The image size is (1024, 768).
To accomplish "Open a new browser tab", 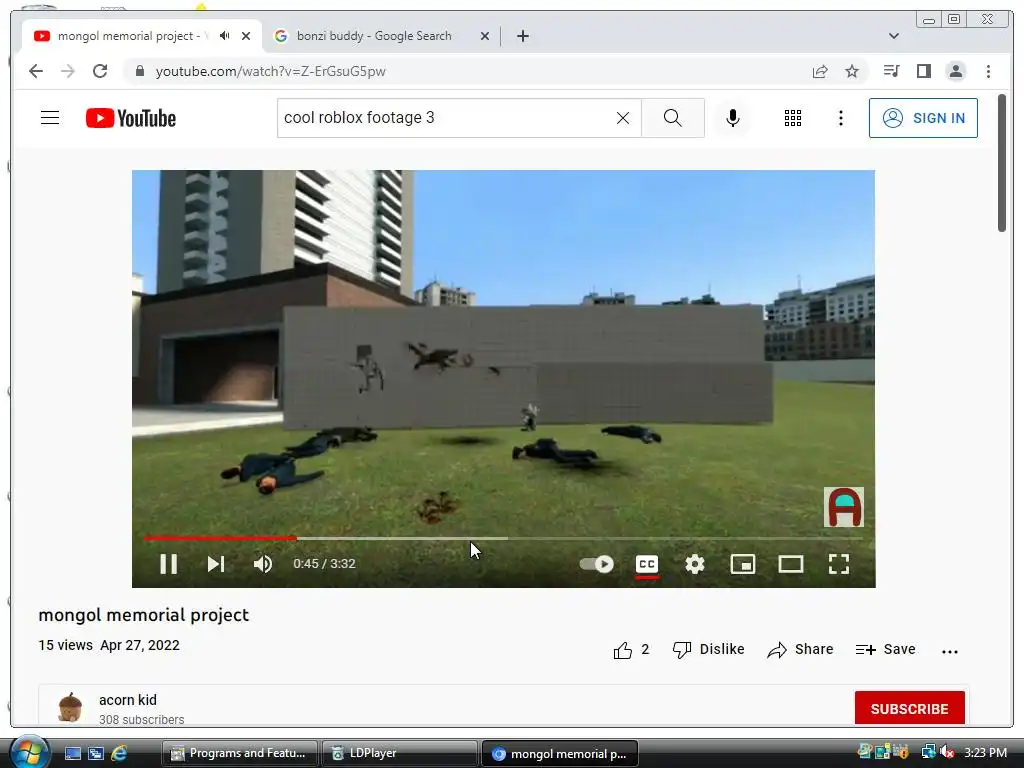I will pyautogui.click(x=522, y=36).
